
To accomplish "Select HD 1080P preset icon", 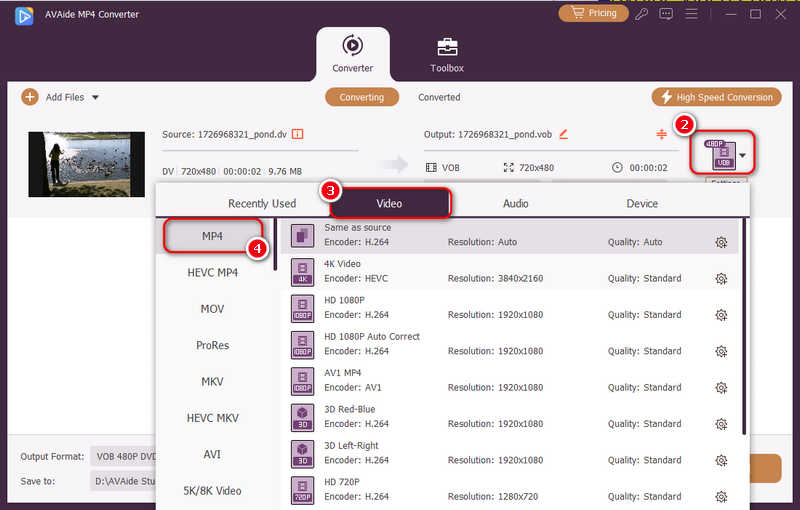I will [303, 308].
